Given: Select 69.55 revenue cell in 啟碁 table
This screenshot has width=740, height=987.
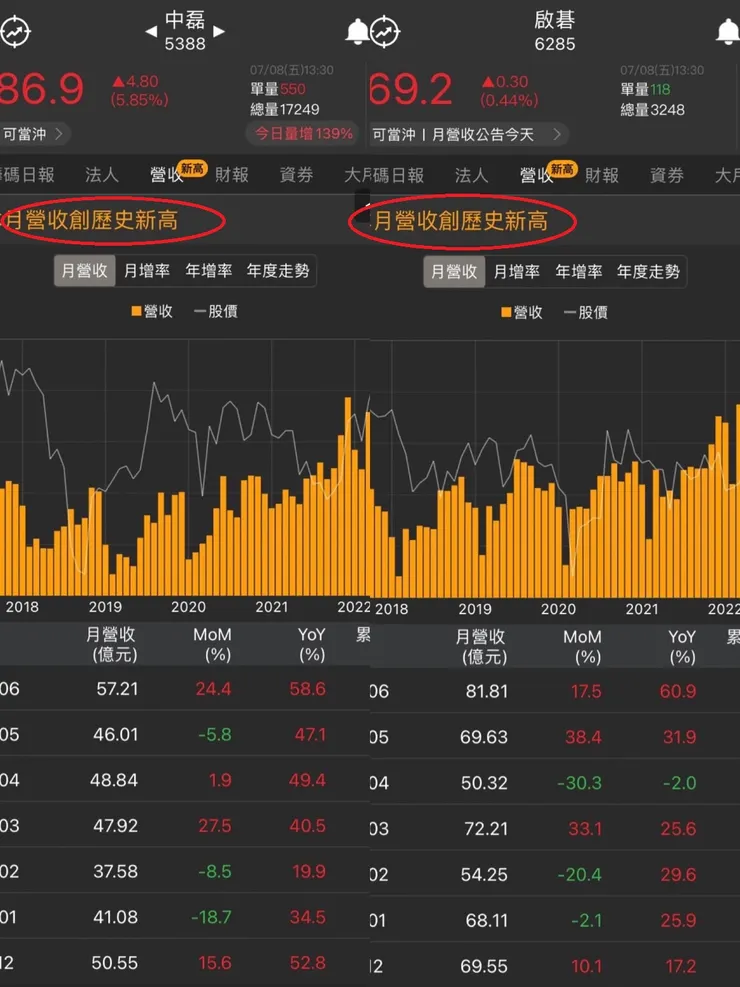Looking at the screenshot, I should pyautogui.click(x=484, y=966).
